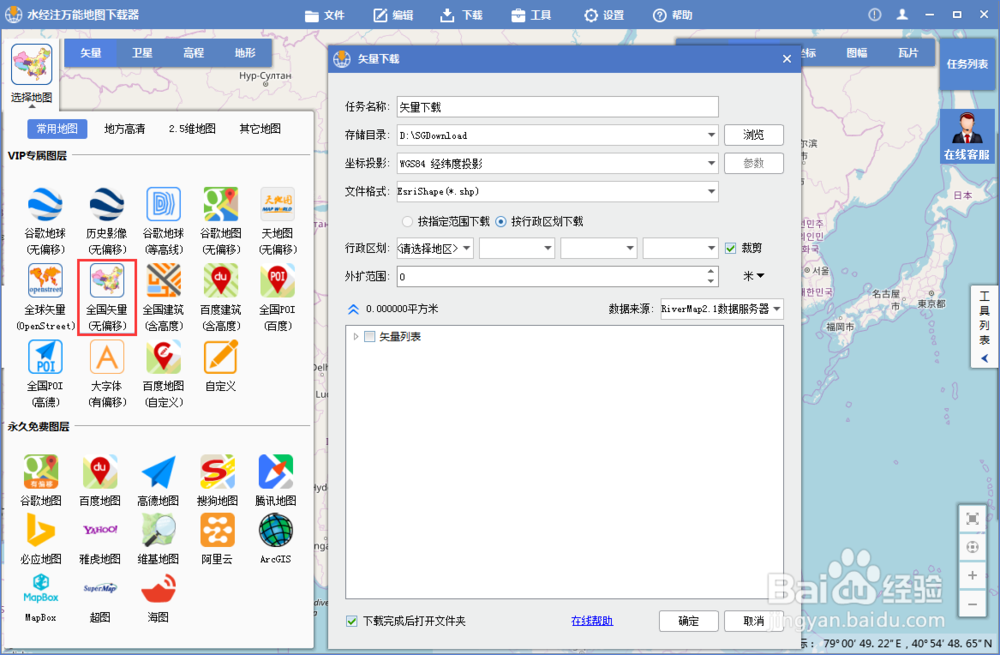Viewport: 1000px width, 655px height.
Task: Select free 高德地图 map icon
Action: (158, 472)
